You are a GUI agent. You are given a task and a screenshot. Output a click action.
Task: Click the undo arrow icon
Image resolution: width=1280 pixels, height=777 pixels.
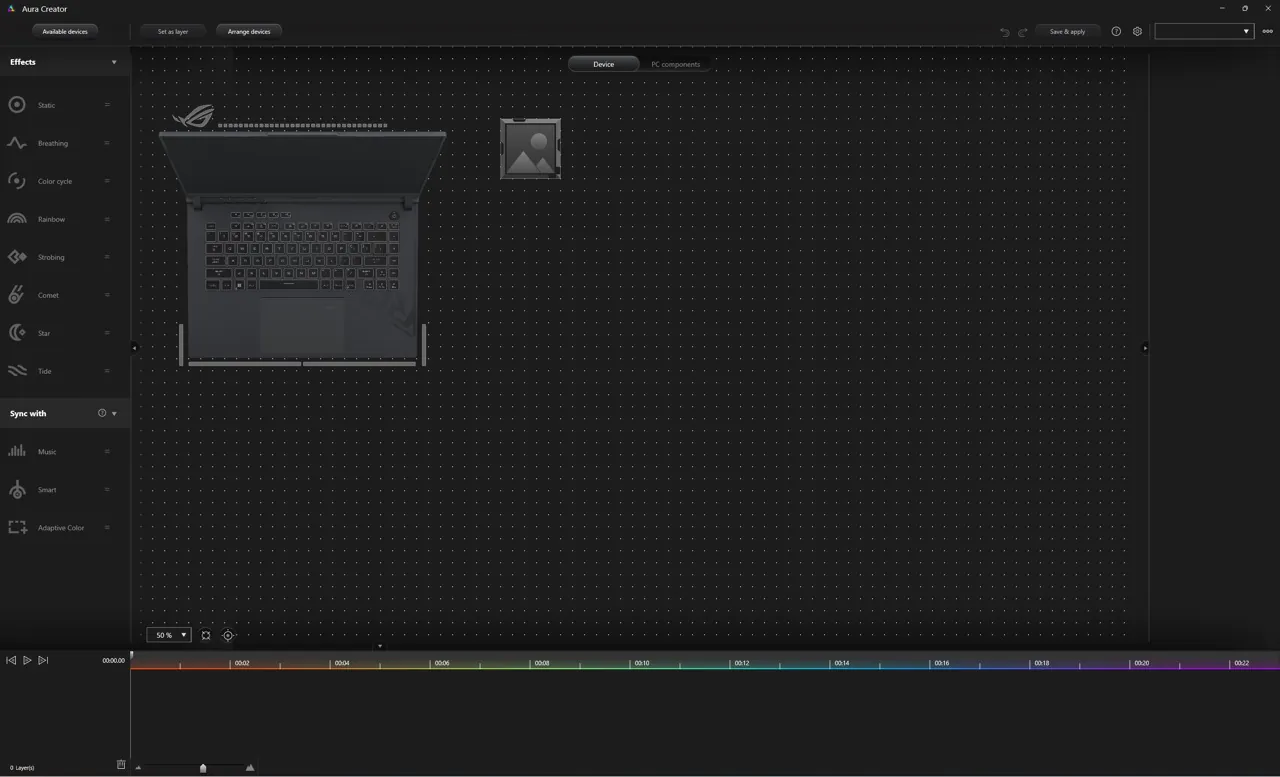(x=1005, y=32)
